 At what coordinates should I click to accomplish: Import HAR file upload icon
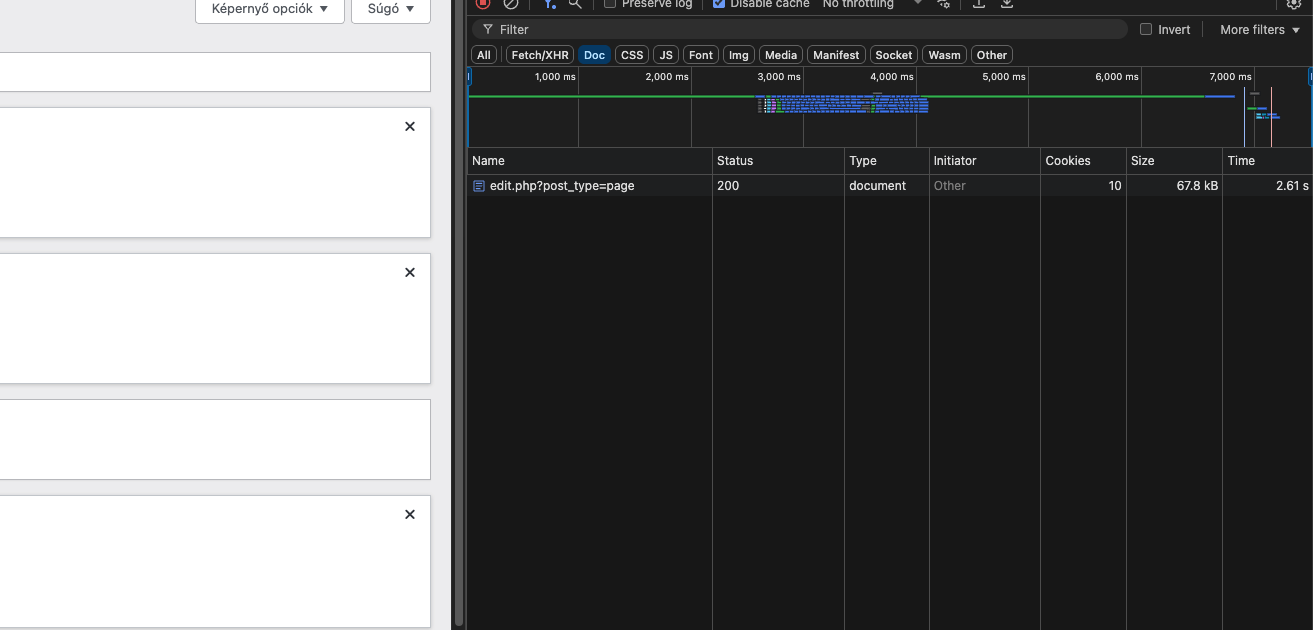tap(979, 4)
